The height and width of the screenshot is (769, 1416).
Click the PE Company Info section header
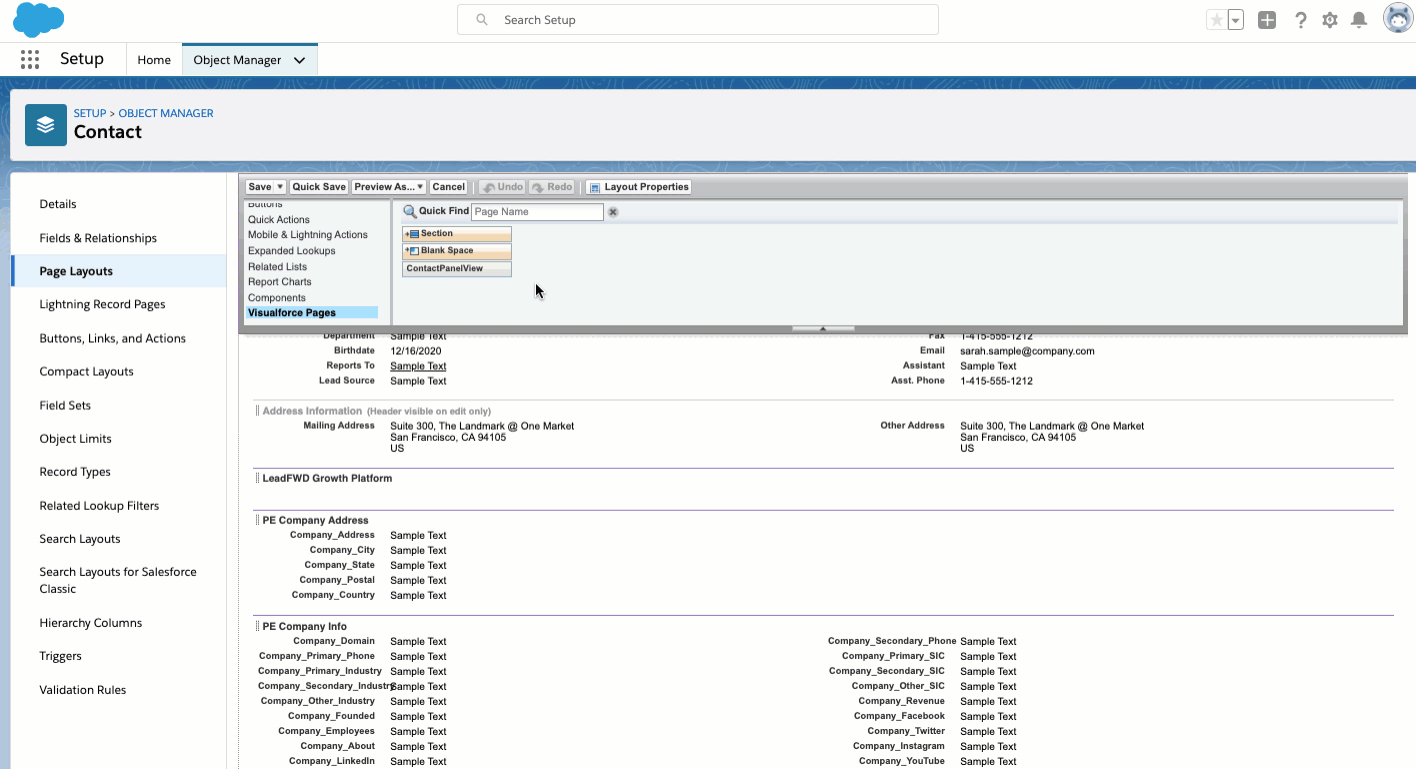(304, 626)
